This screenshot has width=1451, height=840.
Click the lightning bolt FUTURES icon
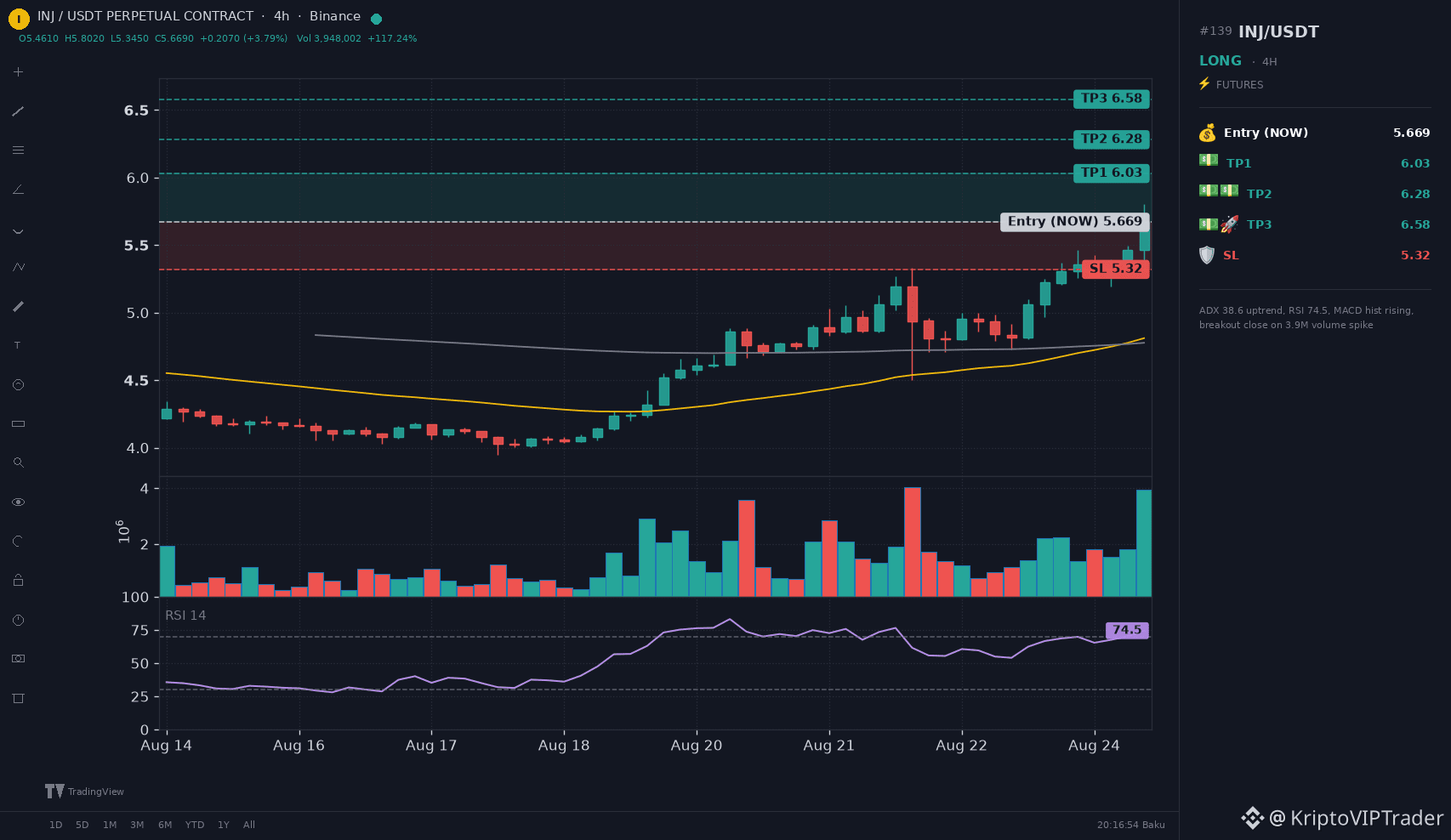(x=1204, y=83)
